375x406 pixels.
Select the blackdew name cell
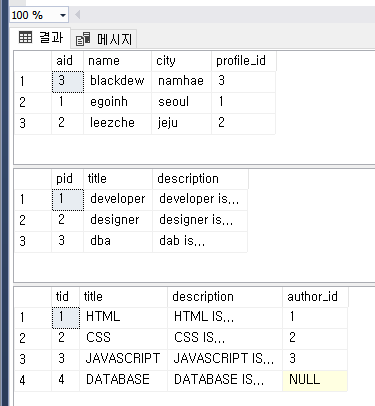click(117, 81)
